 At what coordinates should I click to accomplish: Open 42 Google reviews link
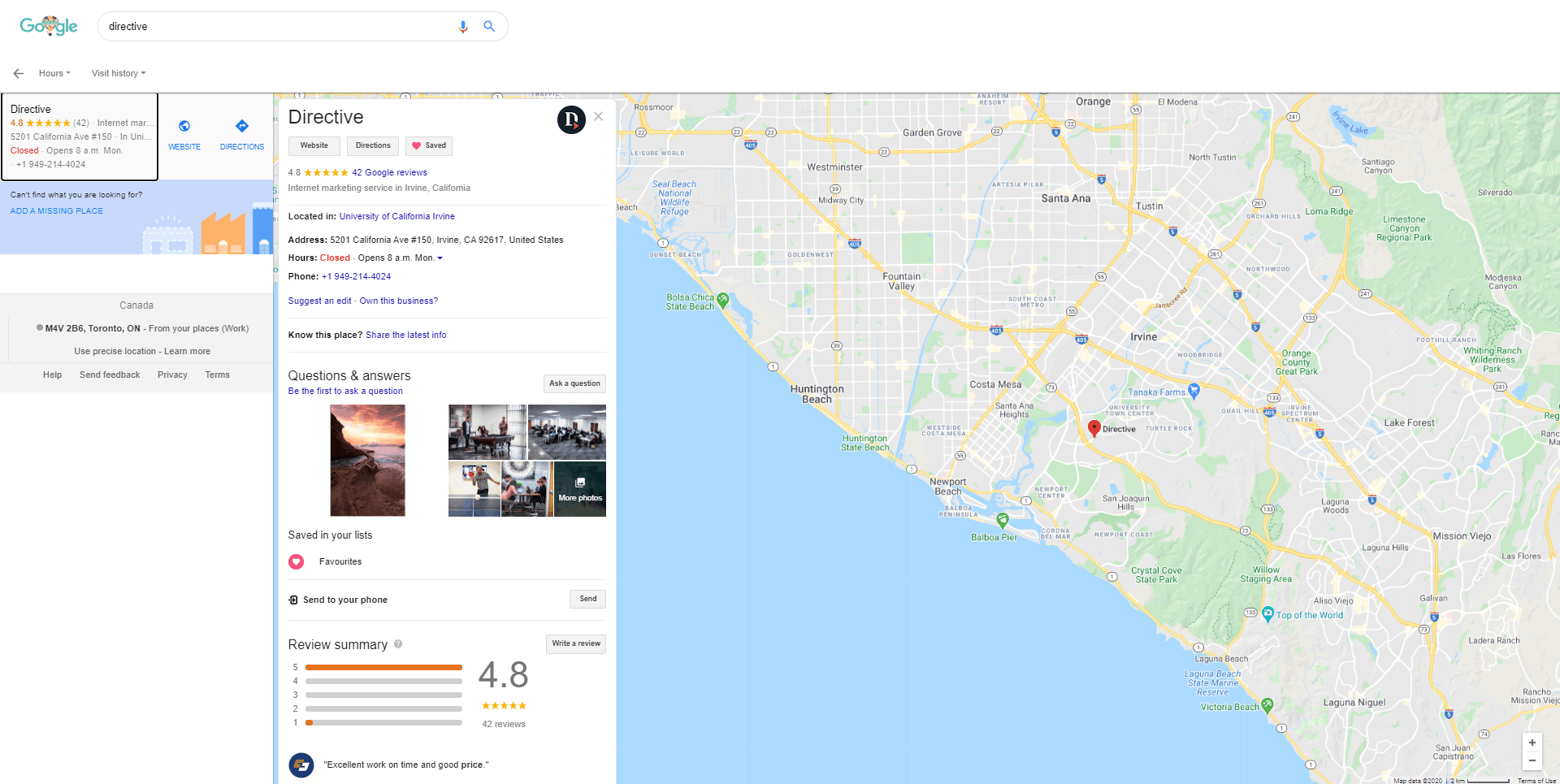[x=389, y=172]
